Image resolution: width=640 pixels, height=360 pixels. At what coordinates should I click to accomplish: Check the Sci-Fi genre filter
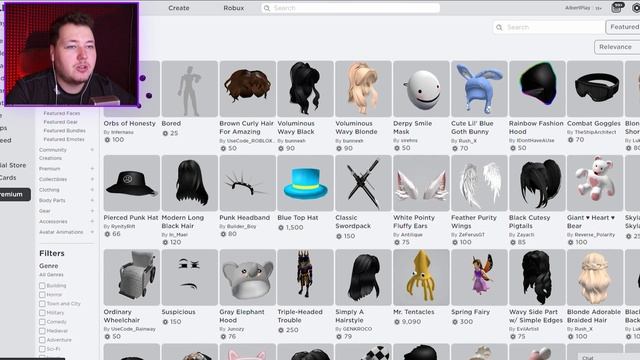click(42, 349)
